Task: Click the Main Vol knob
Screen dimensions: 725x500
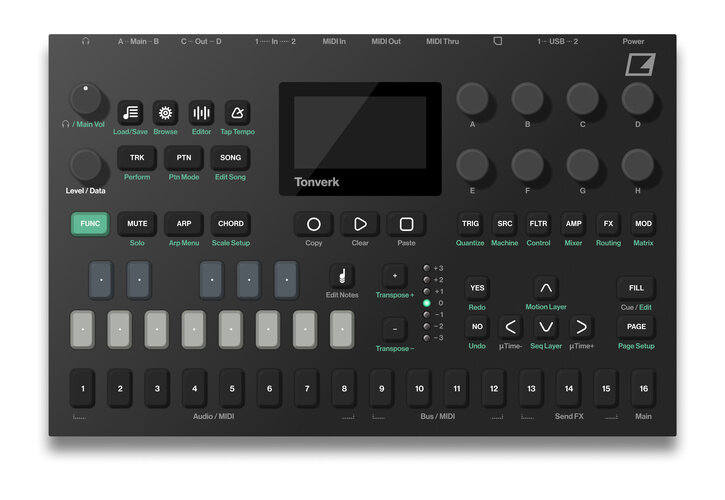Action: pyautogui.click(x=86, y=99)
